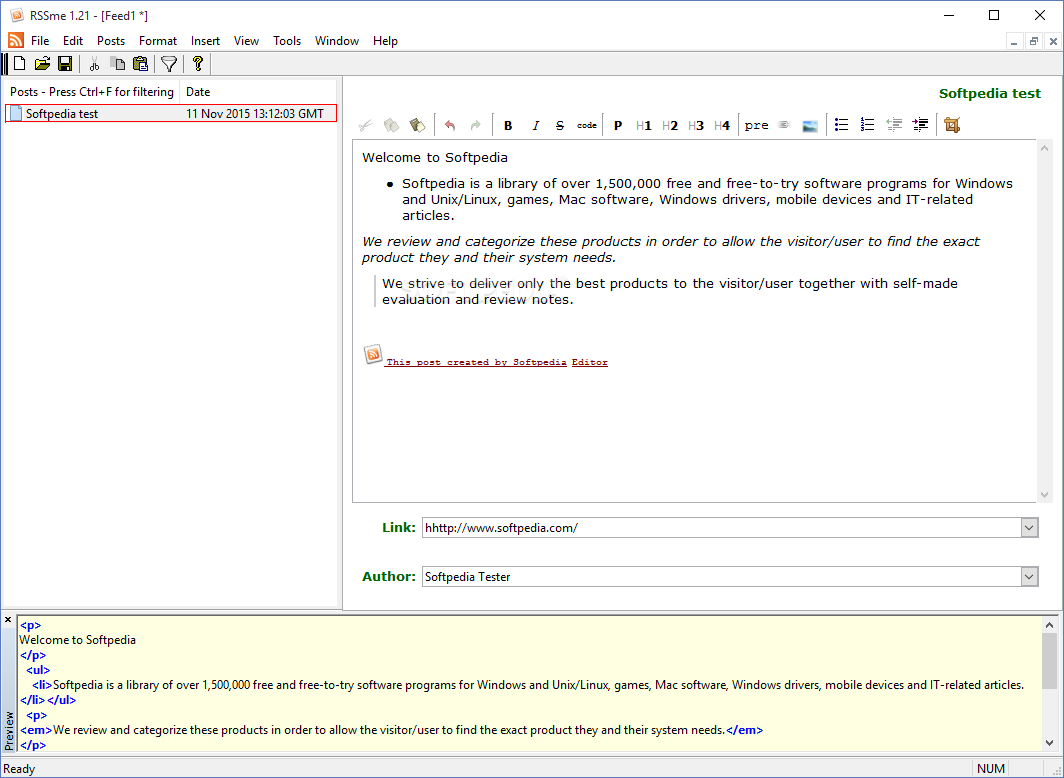Open the Edit menu
Viewport: 1064px width, 778px height.
pos(73,41)
